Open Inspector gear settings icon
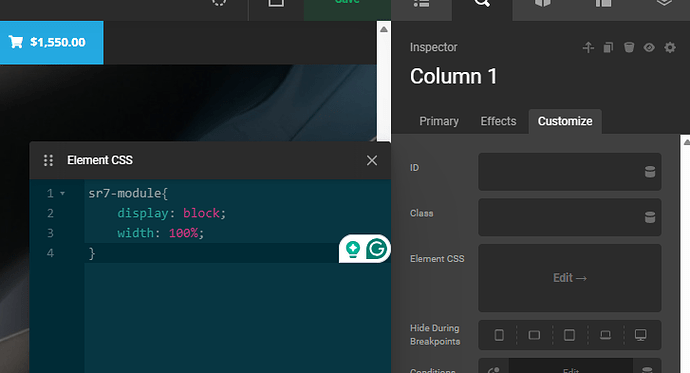690x373 pixels. click(x=670, y=48)
